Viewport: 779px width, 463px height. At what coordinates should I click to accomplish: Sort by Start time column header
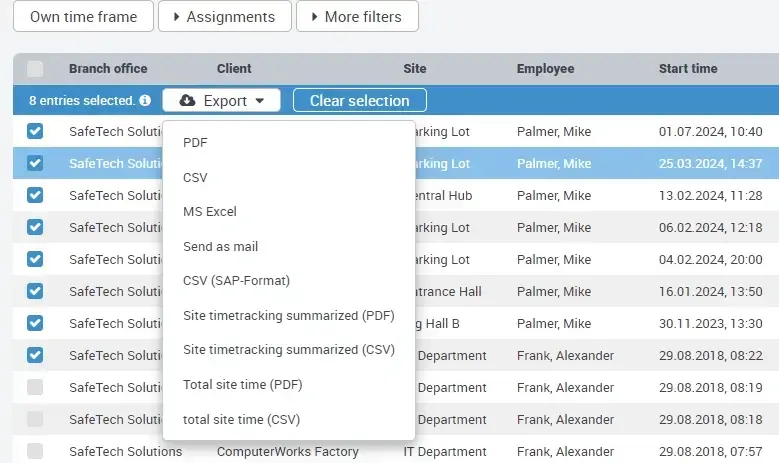click(688, 69)
